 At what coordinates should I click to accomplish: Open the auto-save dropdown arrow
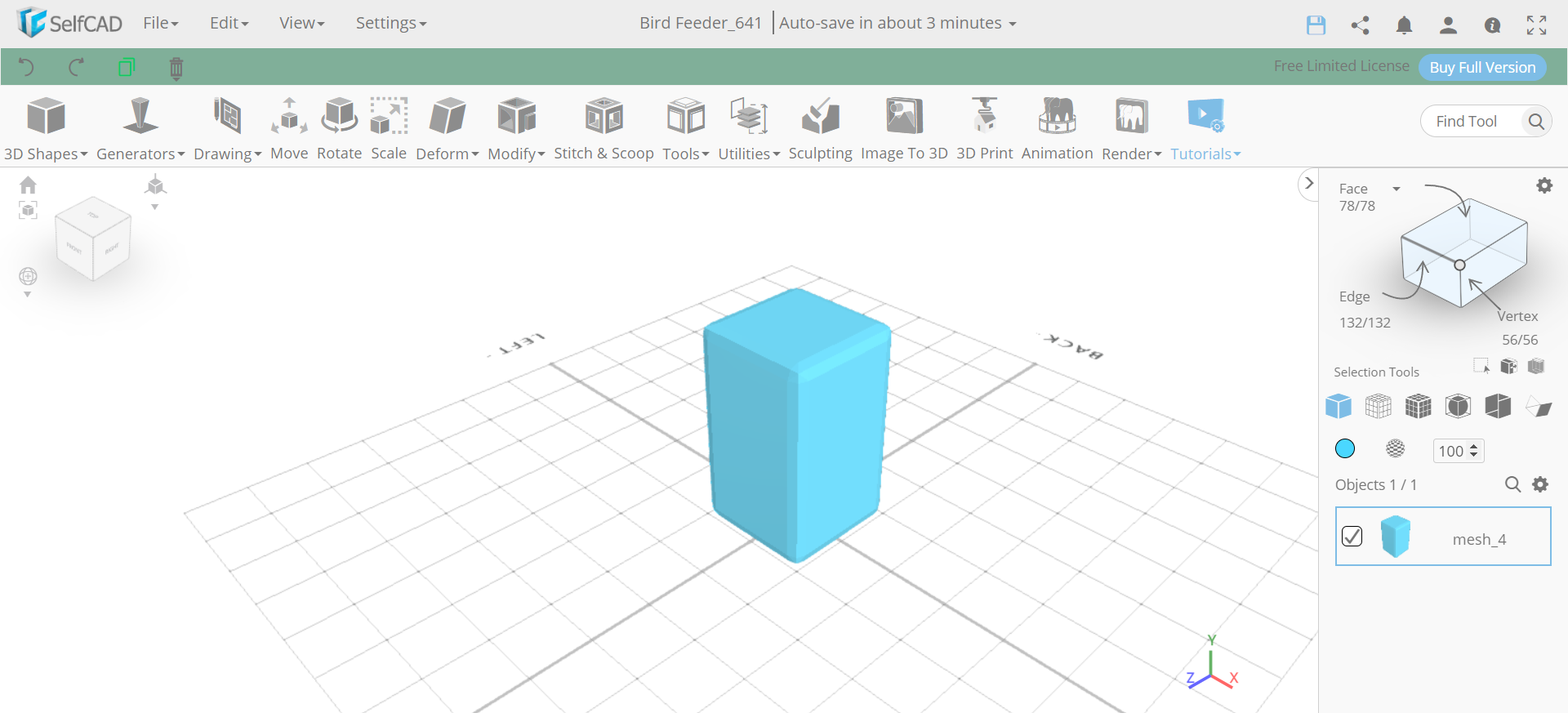(1013, 25)
